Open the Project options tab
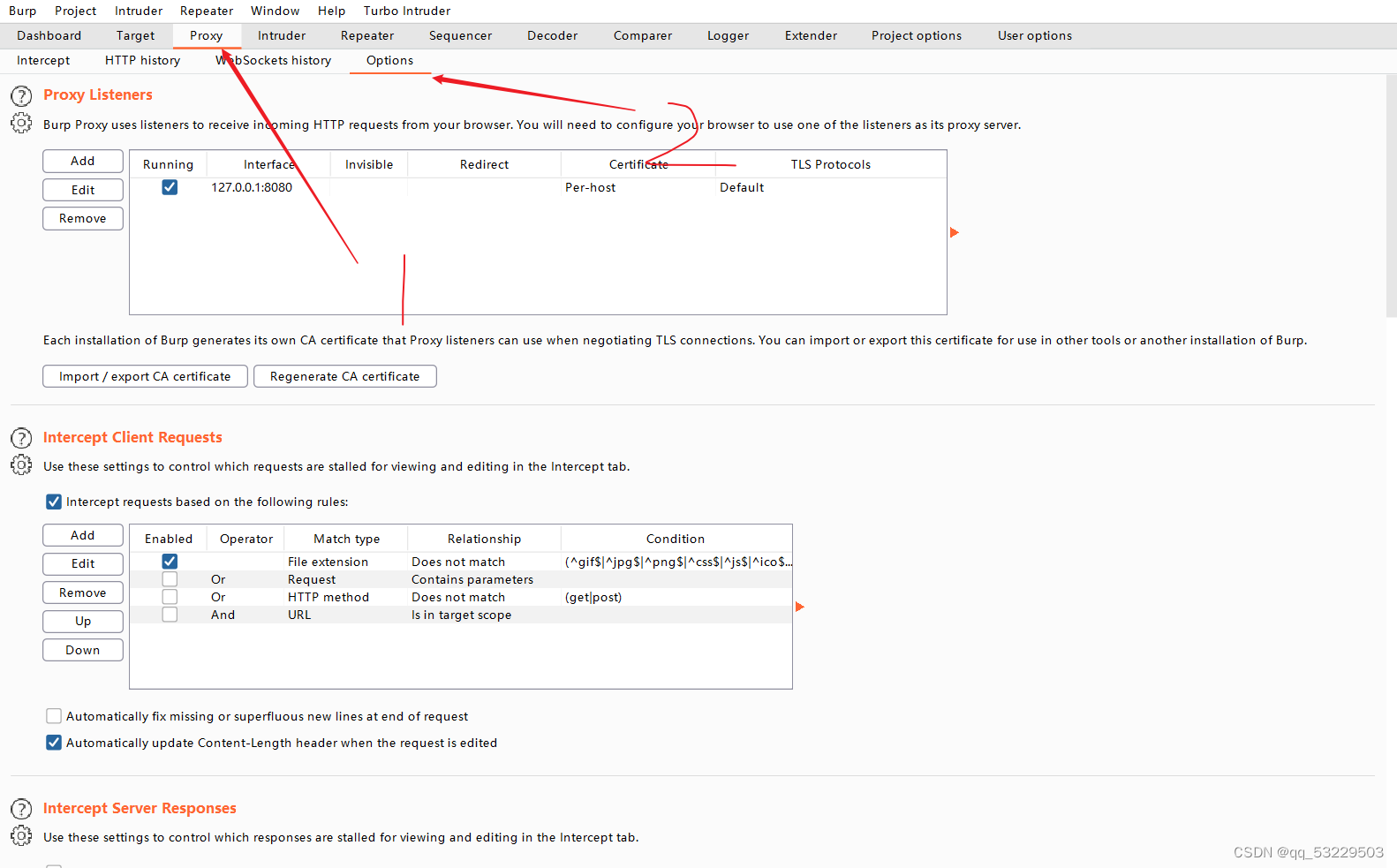Image resolution: width=1397 pixels, height=868 pixels. pos(917,35)
